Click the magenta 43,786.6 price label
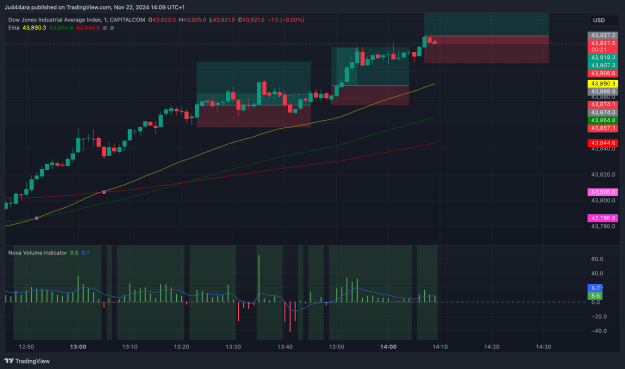The width and height of the screenshot is (625, 369). [x=603, y=218]
